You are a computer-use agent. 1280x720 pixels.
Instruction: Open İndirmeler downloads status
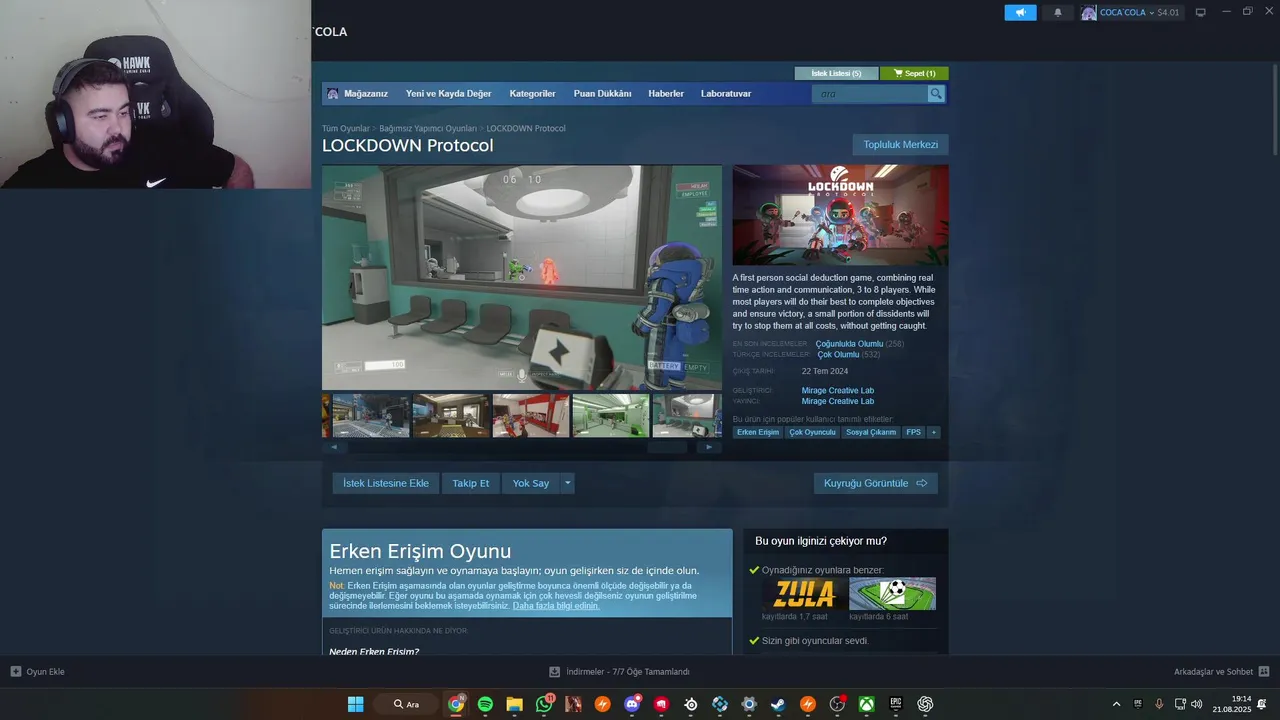tap(620, 672)
